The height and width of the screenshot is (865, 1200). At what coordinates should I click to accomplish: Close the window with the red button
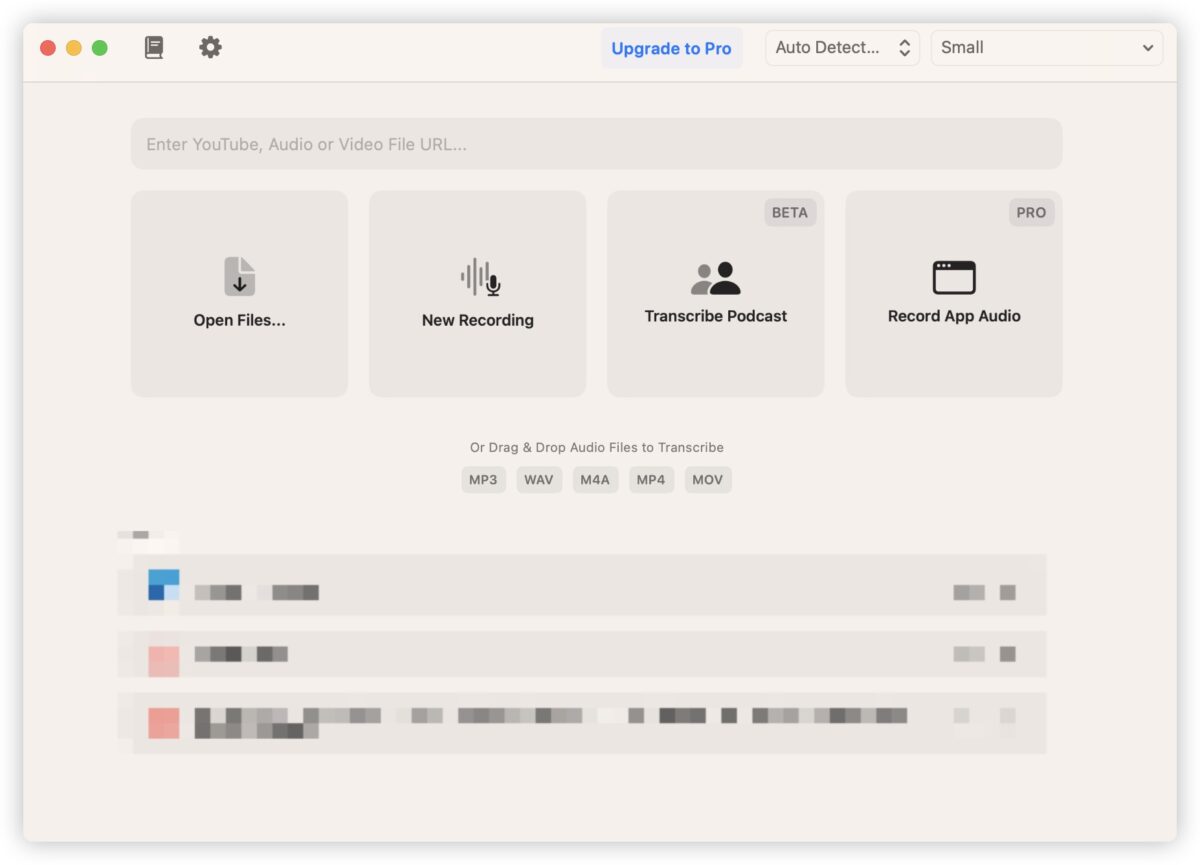(x=48, y=48)
